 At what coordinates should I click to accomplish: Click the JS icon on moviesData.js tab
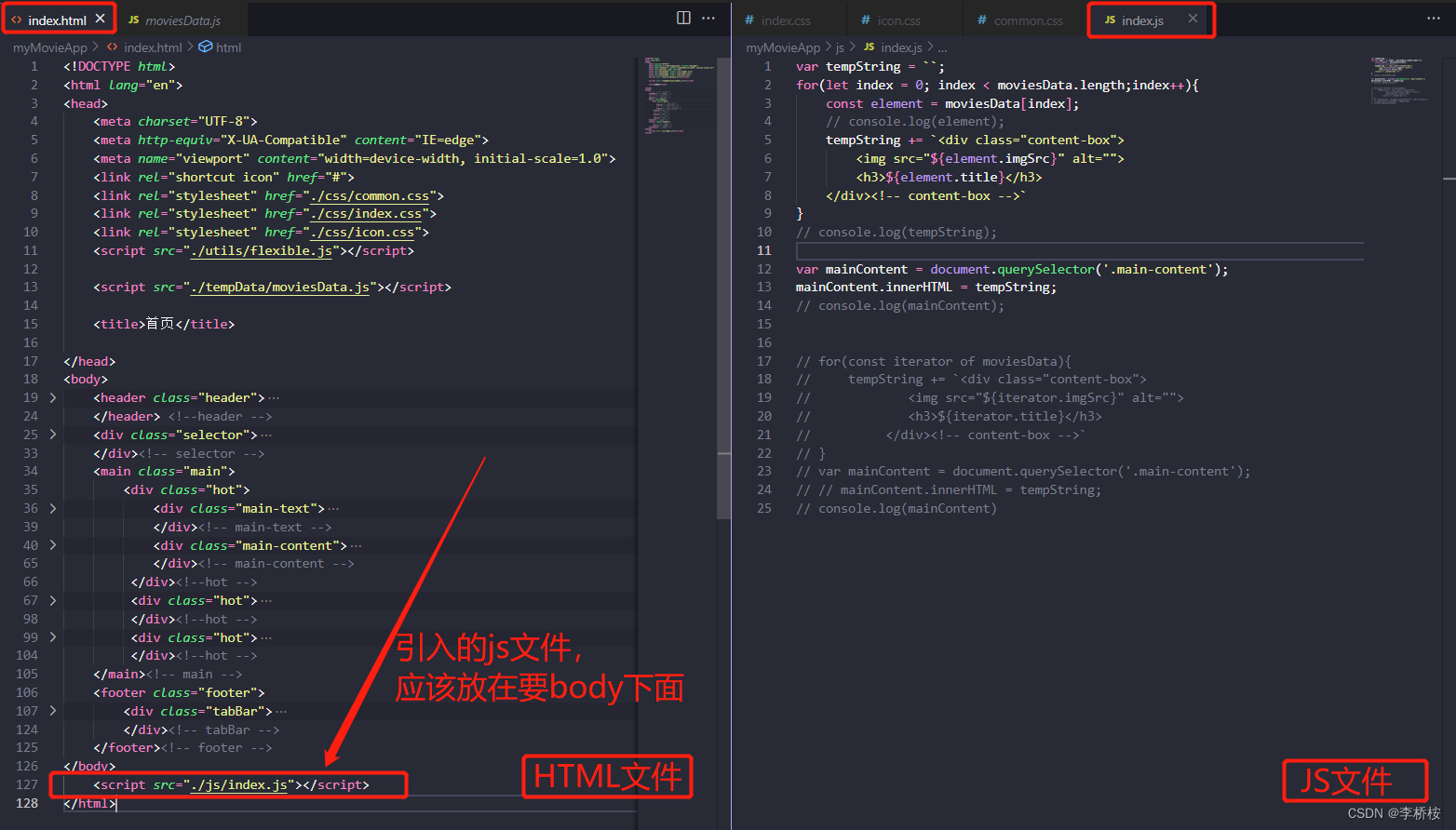click(133, 20)
